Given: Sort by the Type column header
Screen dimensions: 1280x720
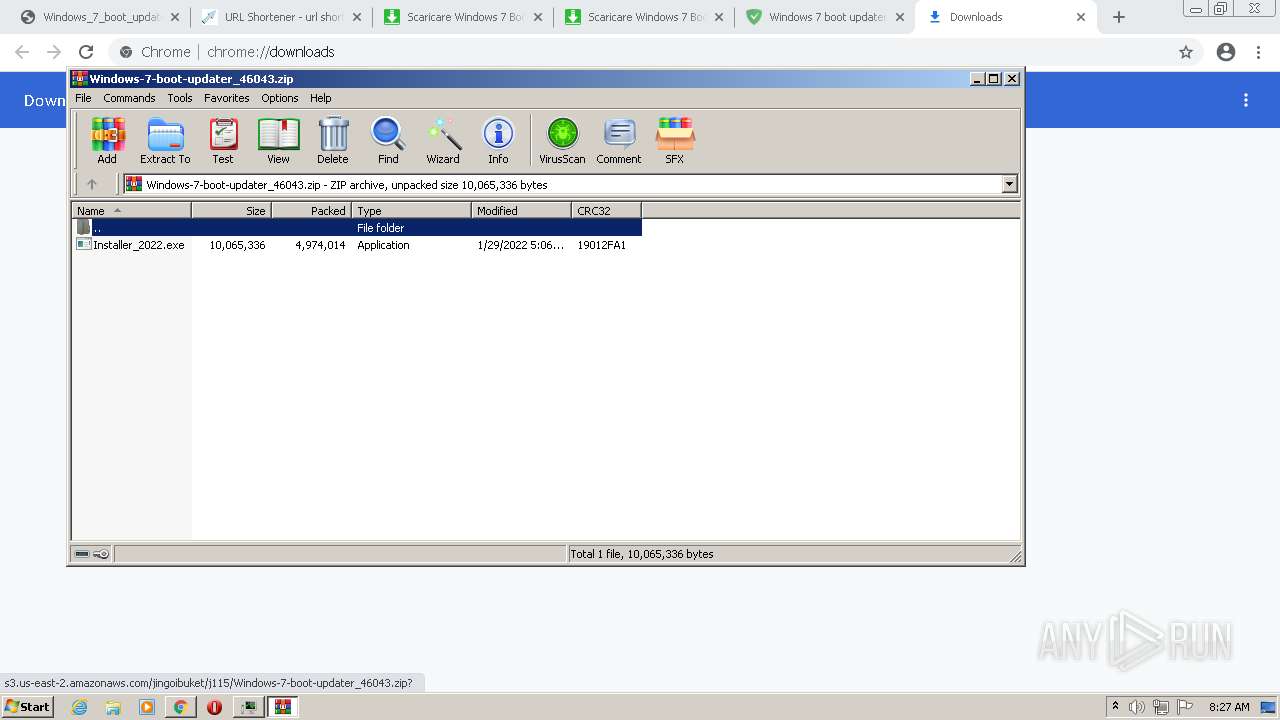Looking at the screenshot, I should click(x=411, y=210).
